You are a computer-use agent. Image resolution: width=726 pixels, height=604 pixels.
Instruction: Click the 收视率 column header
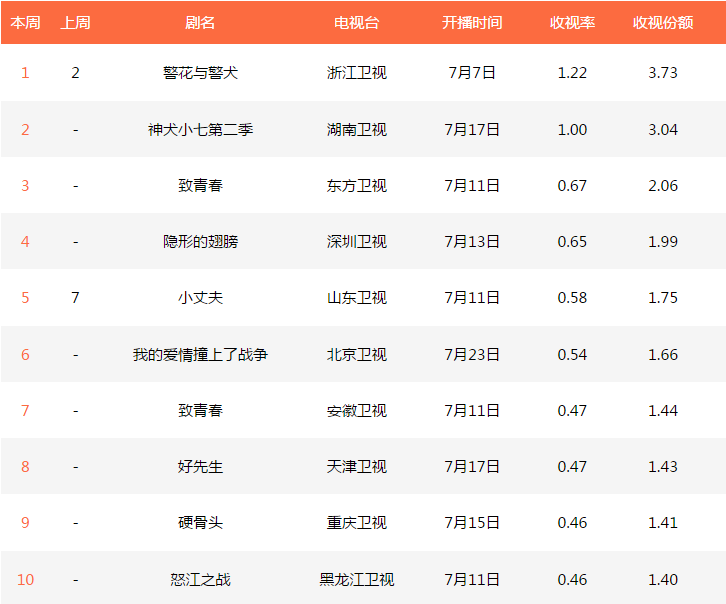coord(572,22)
